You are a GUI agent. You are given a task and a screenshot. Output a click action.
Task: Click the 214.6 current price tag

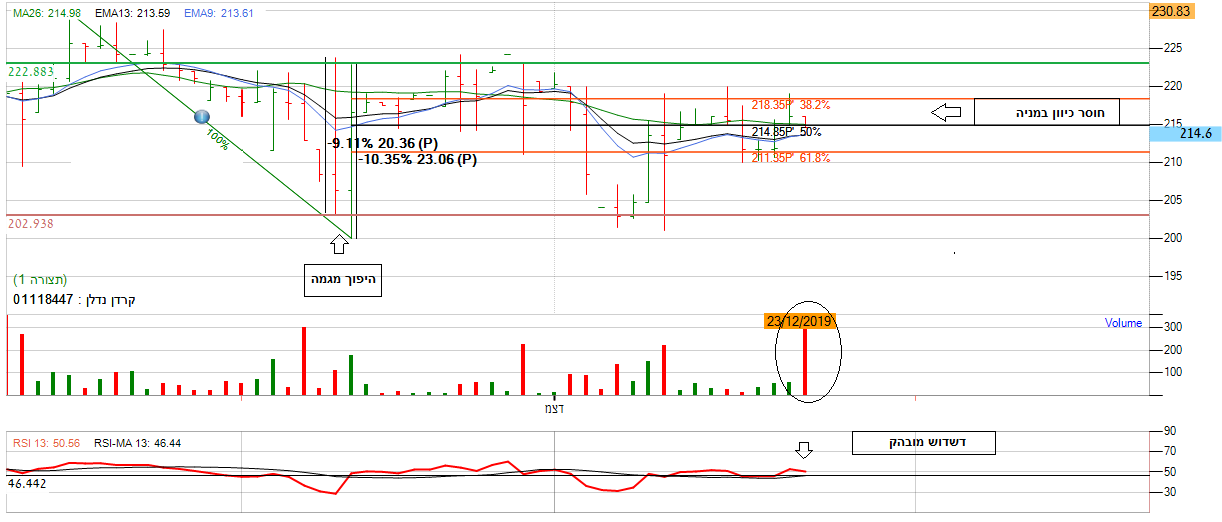[1195, 133]
